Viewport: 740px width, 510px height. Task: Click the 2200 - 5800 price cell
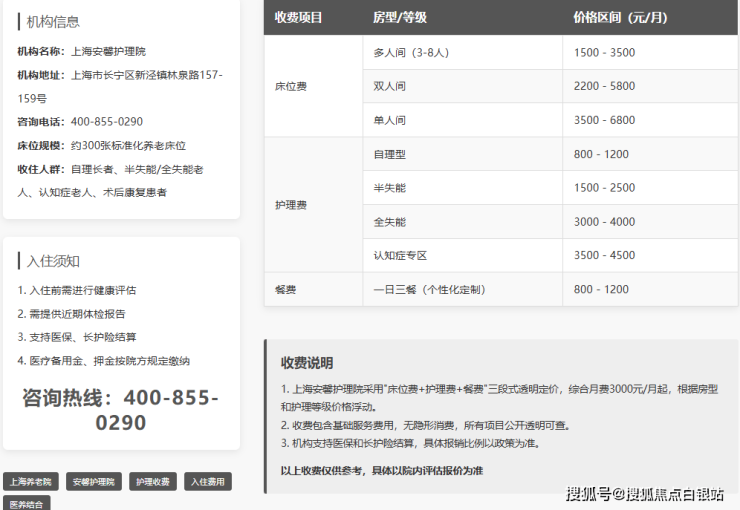click(650, 86)
